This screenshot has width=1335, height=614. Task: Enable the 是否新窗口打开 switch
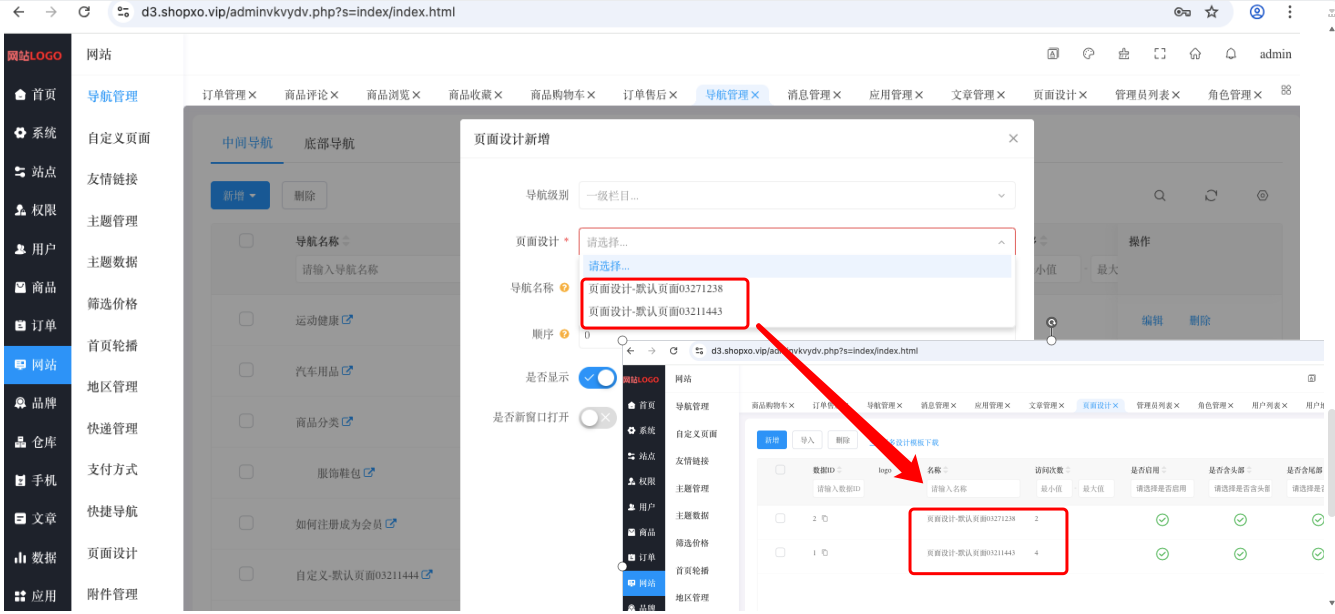pos(598,417)
